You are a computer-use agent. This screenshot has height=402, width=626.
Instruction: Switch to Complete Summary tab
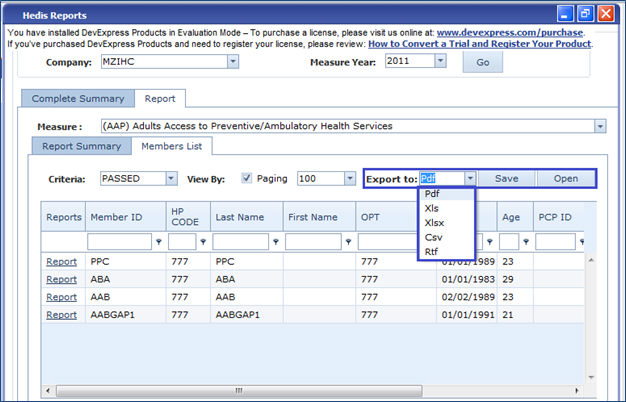click(x=78, y=98)
